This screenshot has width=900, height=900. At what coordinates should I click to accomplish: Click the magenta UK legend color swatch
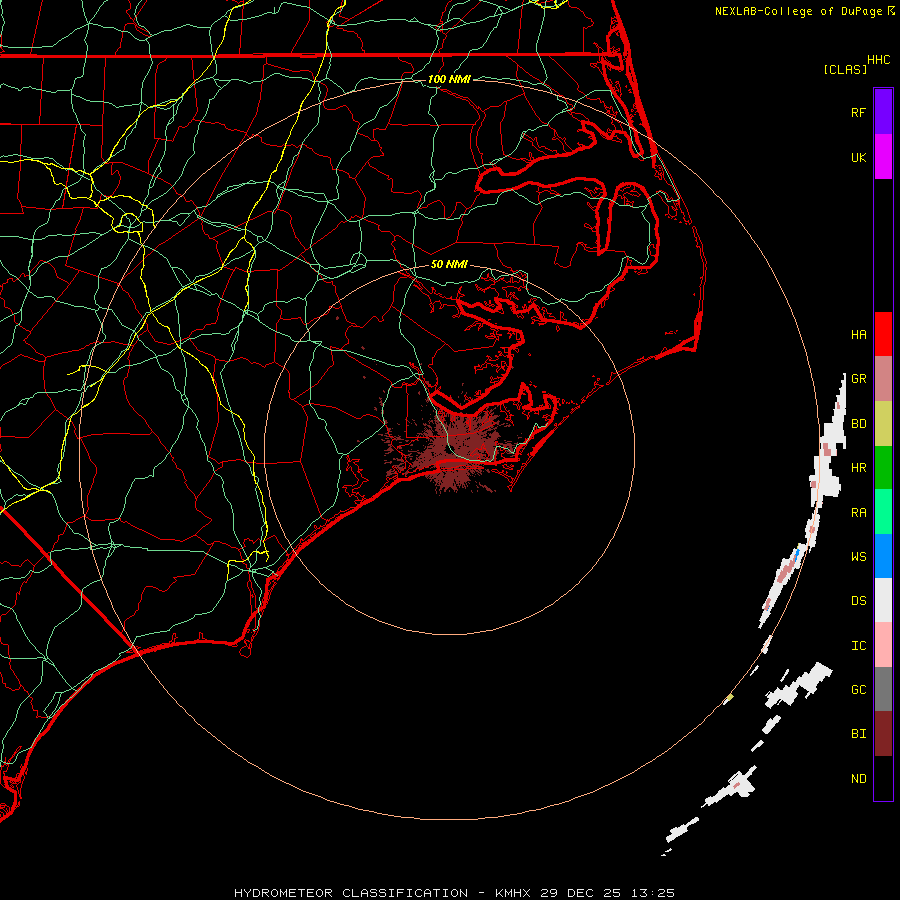[883, 157]
